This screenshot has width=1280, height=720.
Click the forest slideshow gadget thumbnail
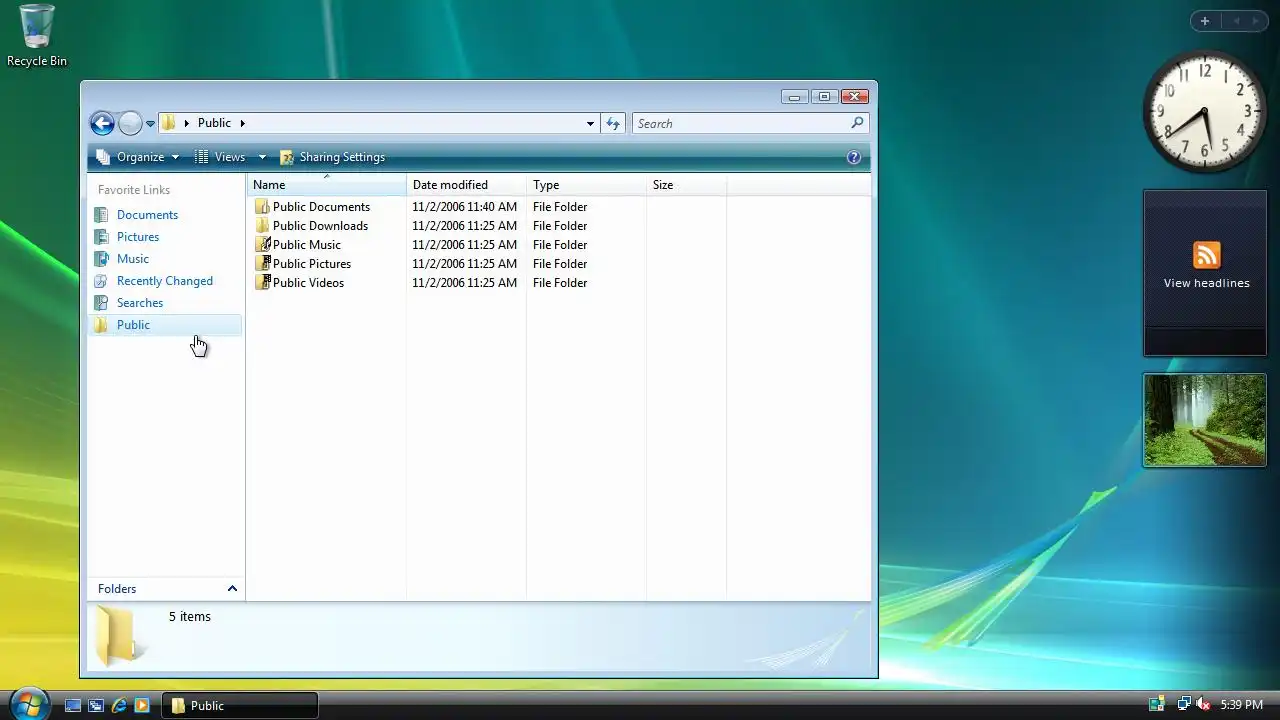(1205, 420)
